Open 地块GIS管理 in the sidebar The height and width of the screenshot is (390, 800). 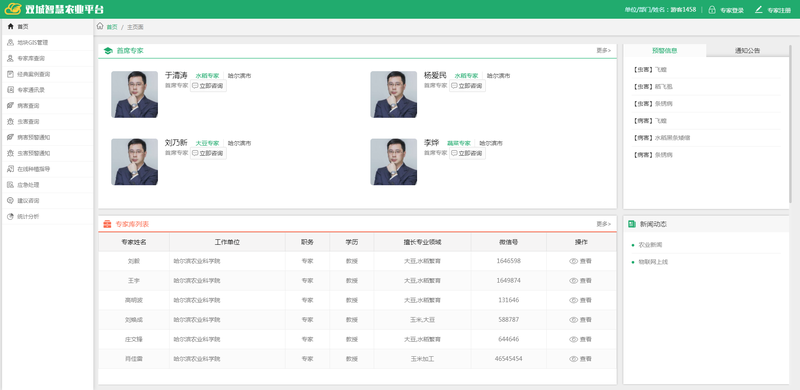(x=47, y=42)
